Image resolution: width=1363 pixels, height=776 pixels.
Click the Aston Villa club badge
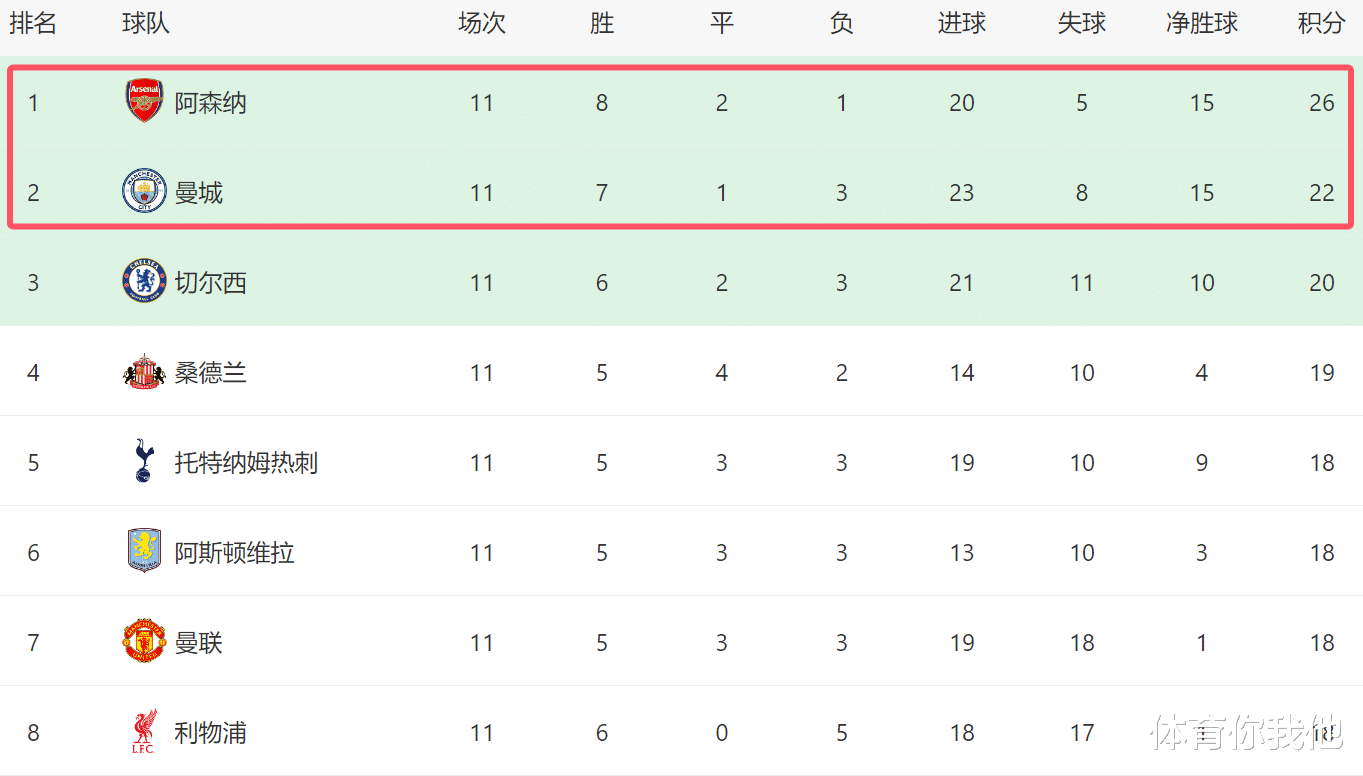[144, 551]
